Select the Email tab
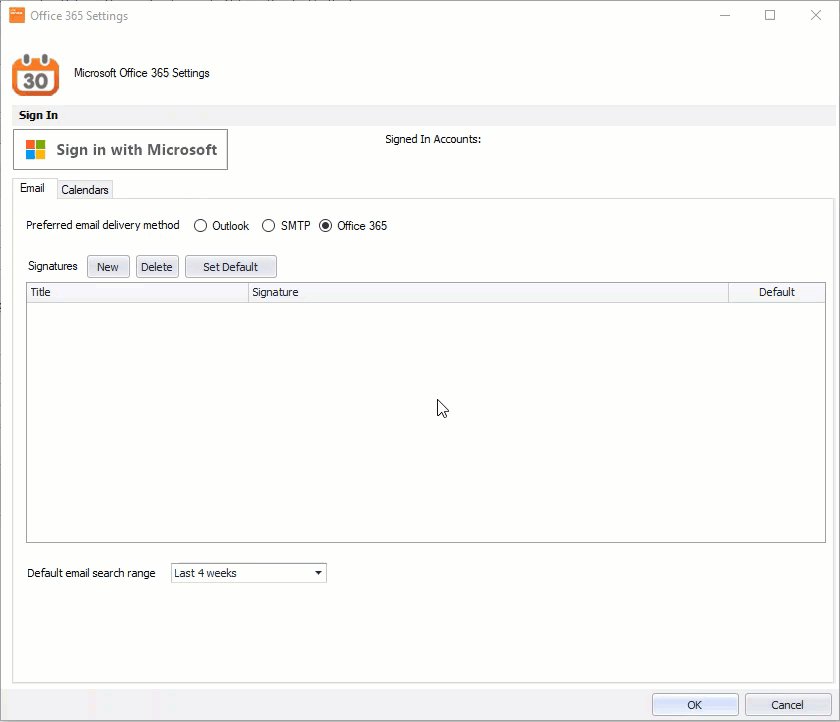 tap(32, 188)
